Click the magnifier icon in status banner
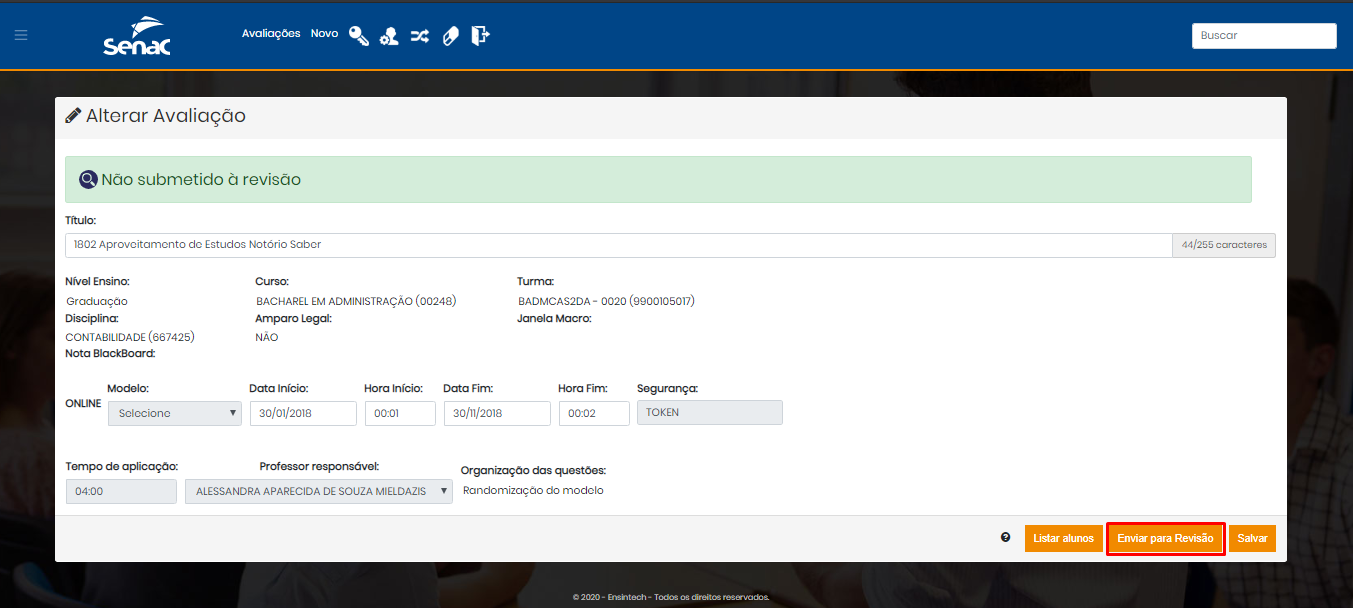 (x=88, y=180)
